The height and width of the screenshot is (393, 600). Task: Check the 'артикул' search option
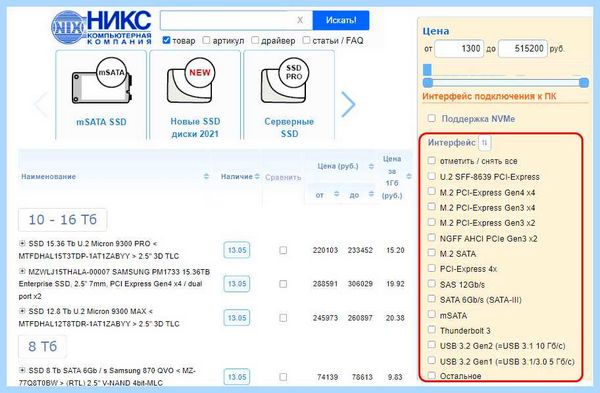(206, 40)
